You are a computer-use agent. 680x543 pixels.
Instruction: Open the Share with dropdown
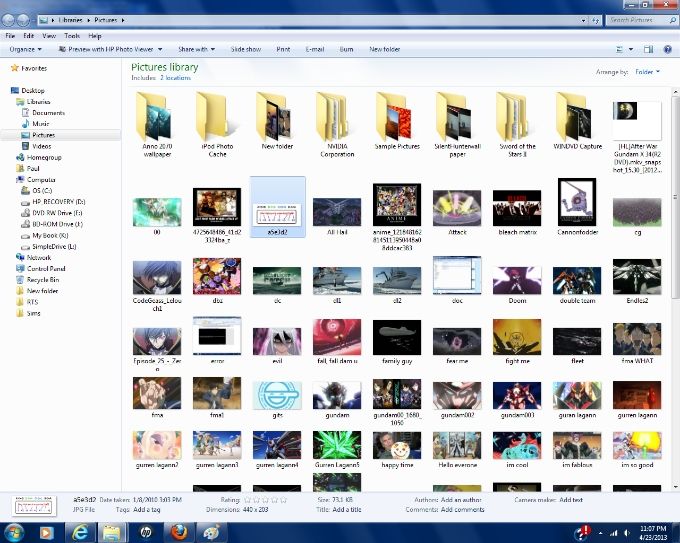pyautogui.click(x=196, y=49)
